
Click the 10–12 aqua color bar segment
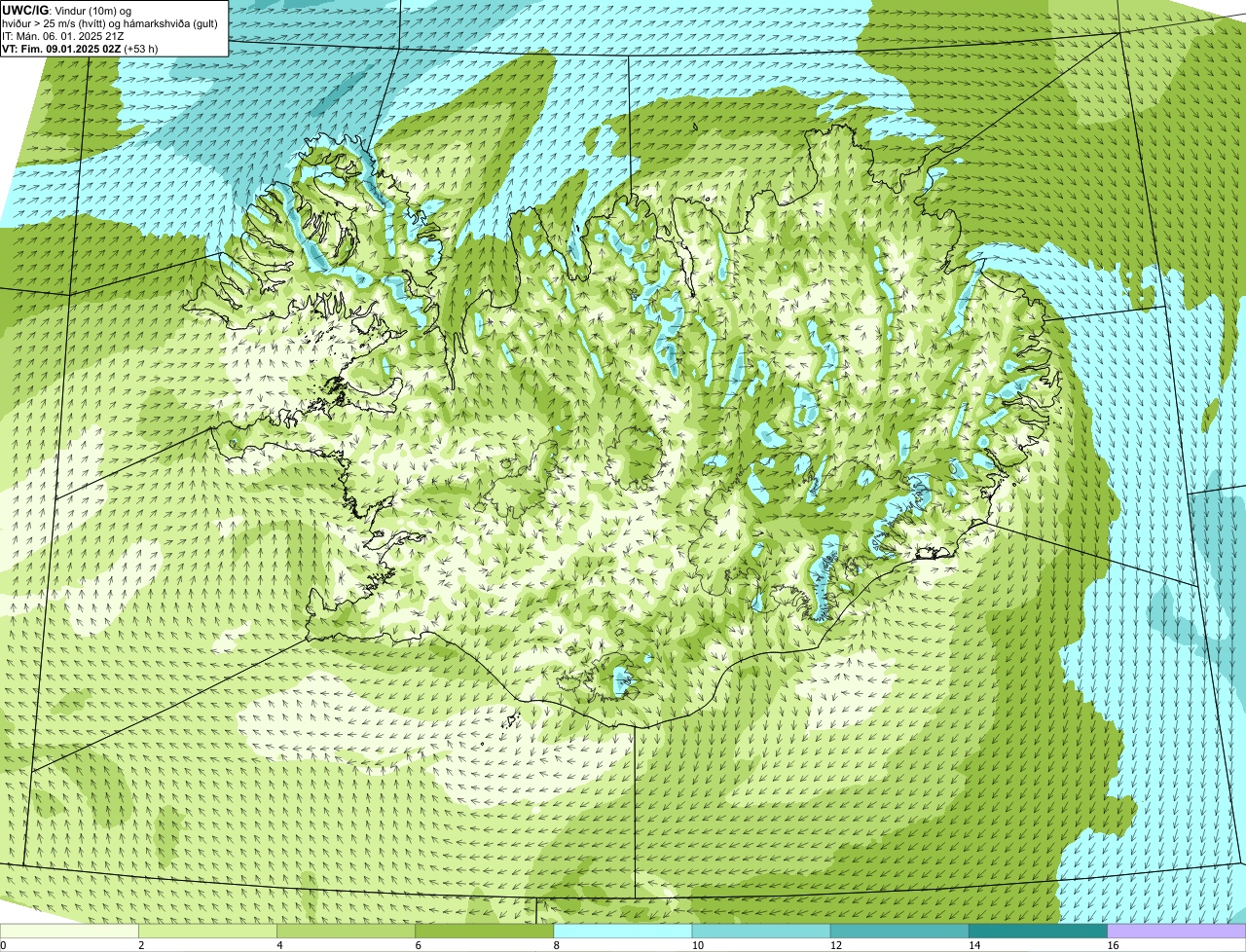(761, 932)
